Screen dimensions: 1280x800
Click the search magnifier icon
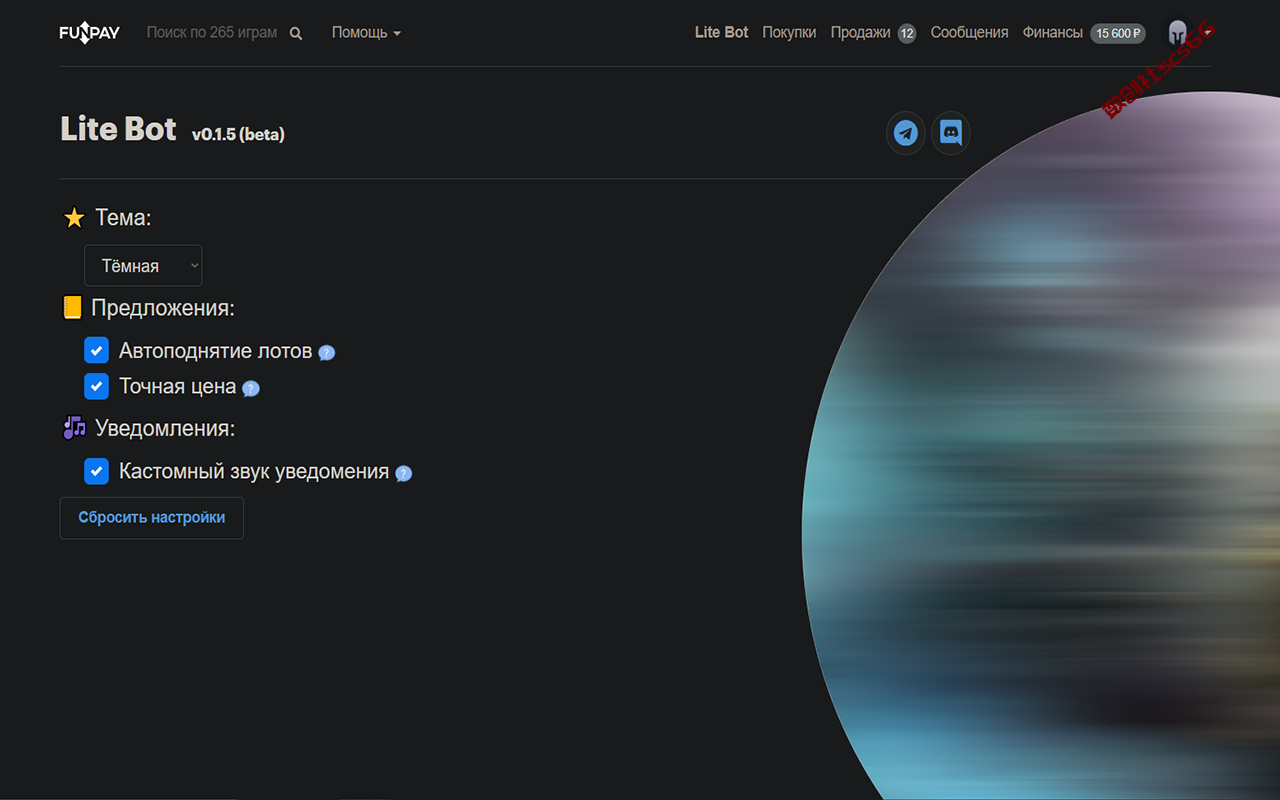coord(296,33)
